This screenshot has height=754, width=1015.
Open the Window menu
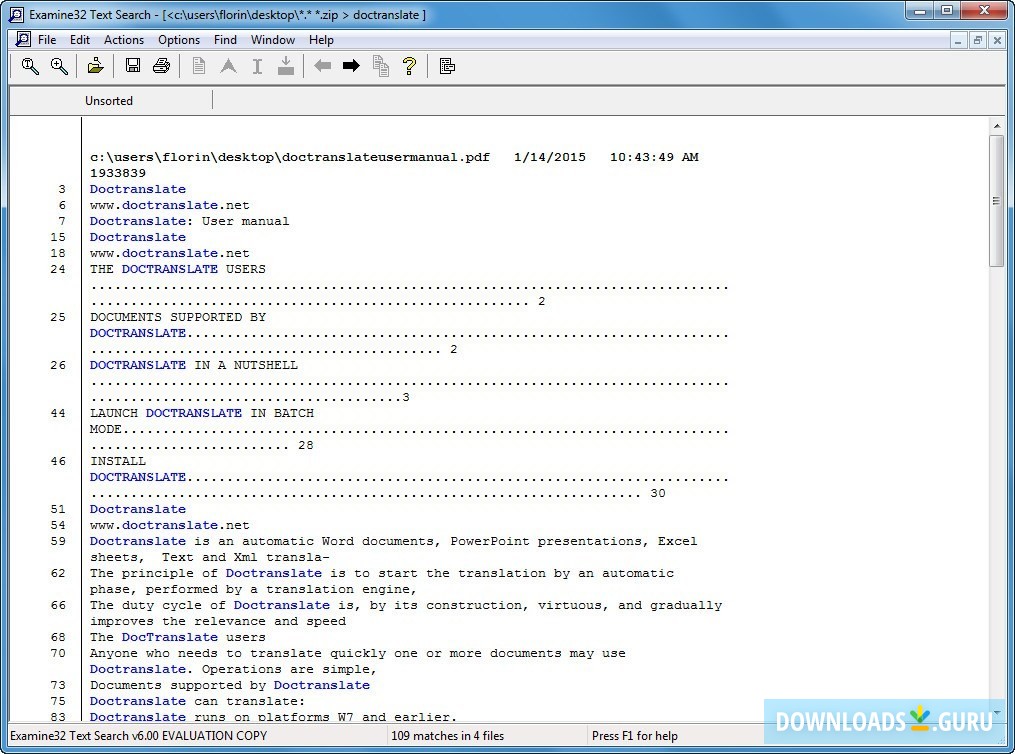272,40
